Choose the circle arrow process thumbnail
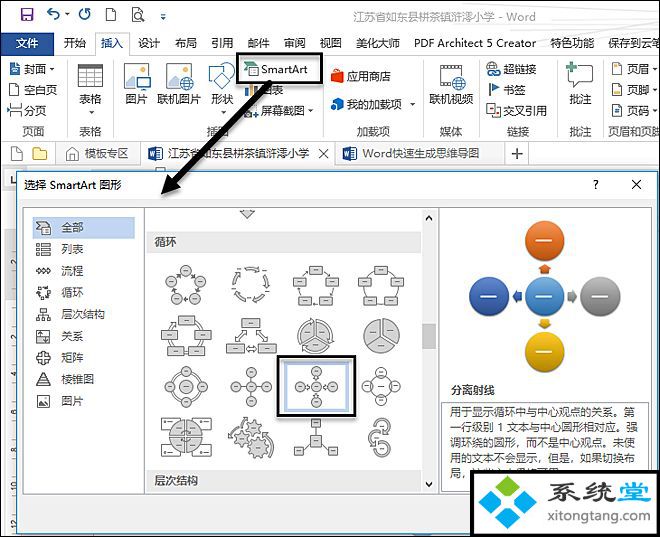The image size is (660, 537). [x=381, y=438]
